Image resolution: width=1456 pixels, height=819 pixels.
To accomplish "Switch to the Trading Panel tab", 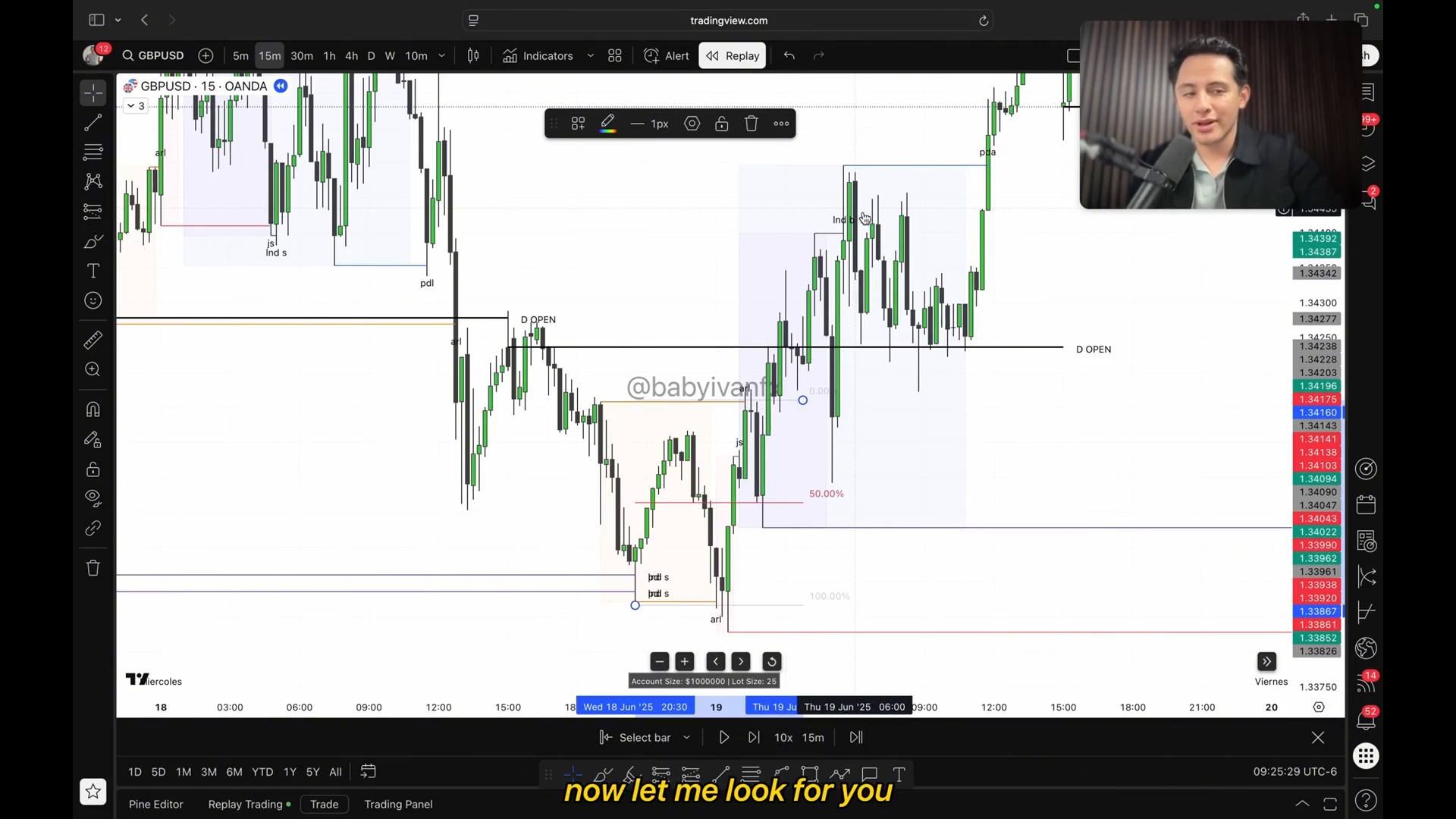I will [398, 804].
